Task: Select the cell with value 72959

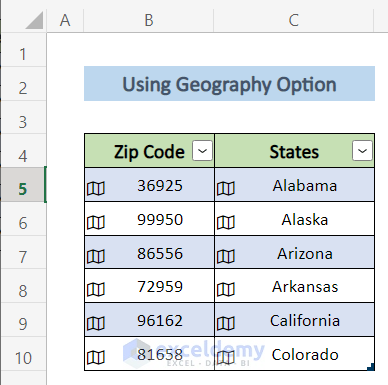Action: (x=149, y=286)
